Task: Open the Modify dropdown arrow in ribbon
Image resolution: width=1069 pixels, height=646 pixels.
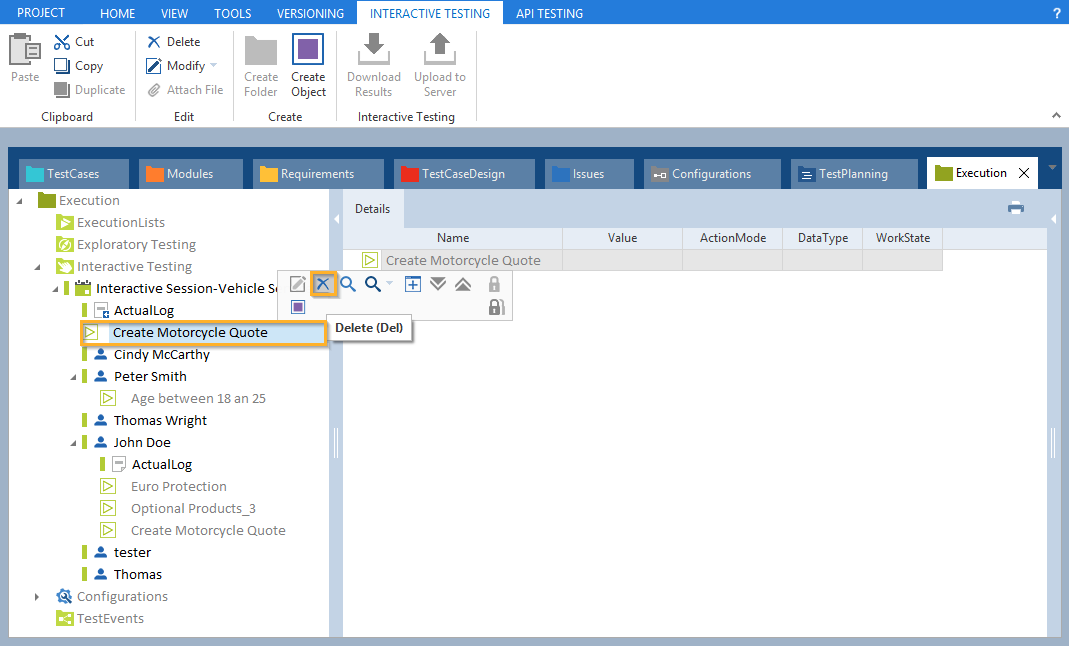Action: pyautogui.click(x=214, y=66)
